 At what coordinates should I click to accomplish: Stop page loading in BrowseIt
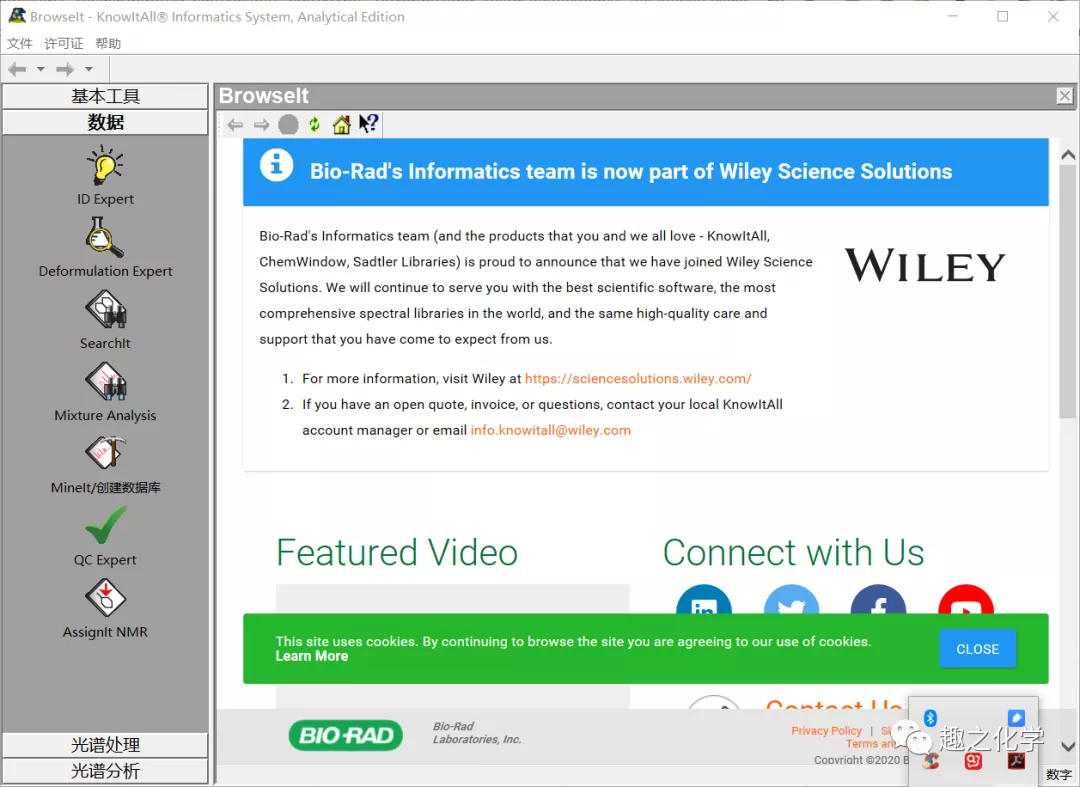point(288,125)
